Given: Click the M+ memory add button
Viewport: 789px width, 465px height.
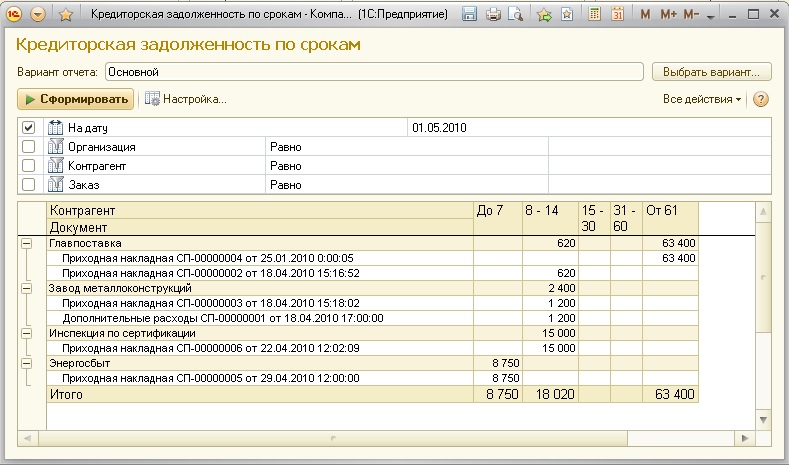Looking at the screenshot, I should tap(668, 15).
